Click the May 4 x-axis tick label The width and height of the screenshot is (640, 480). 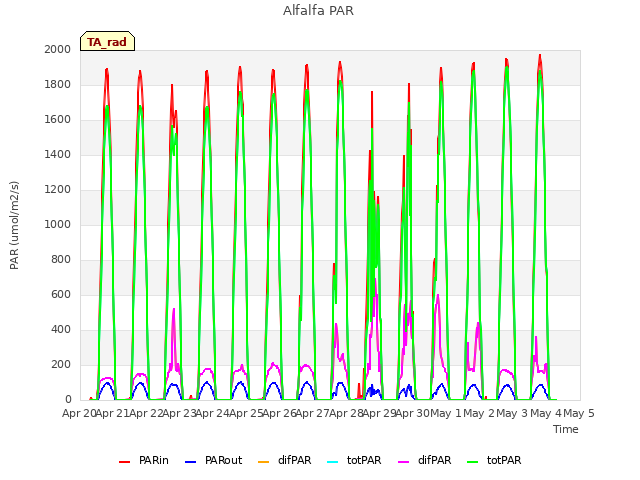coord(545,413)
